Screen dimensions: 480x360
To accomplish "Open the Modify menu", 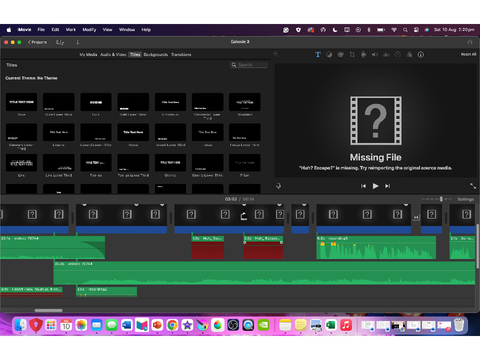I will pos(89,30).
